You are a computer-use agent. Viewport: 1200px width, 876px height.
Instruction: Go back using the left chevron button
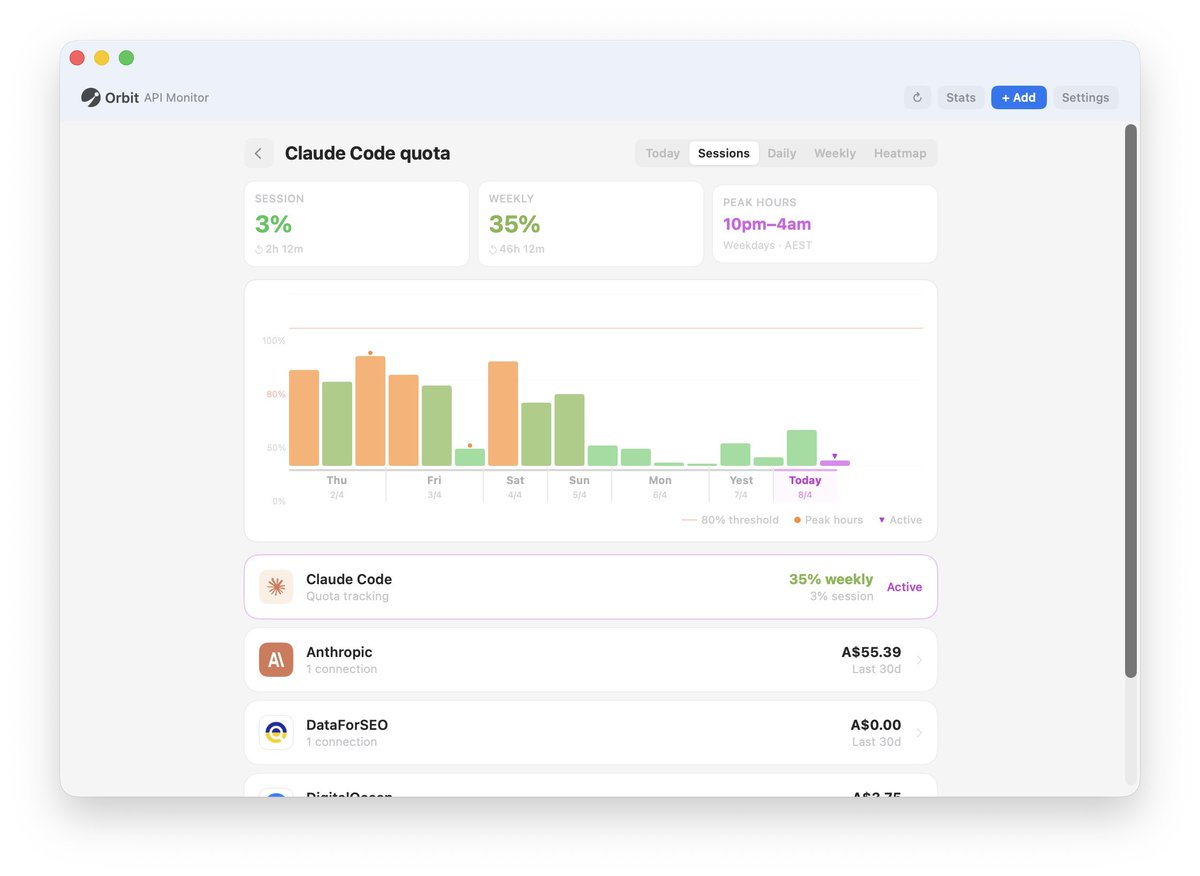click(x=258, y=153)
